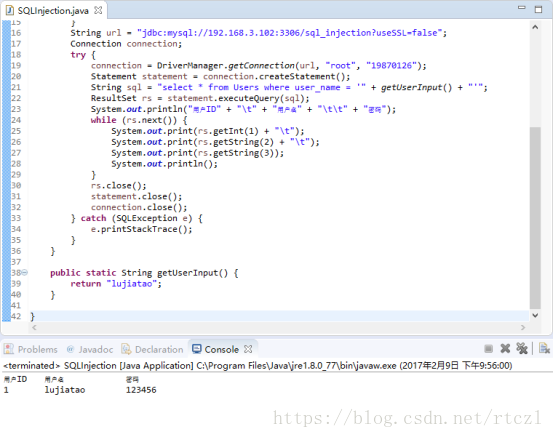The width and height of the screenshot is (554, 438).
Task: Click the 'while' keyword on line 24
Action: point(104,120)
